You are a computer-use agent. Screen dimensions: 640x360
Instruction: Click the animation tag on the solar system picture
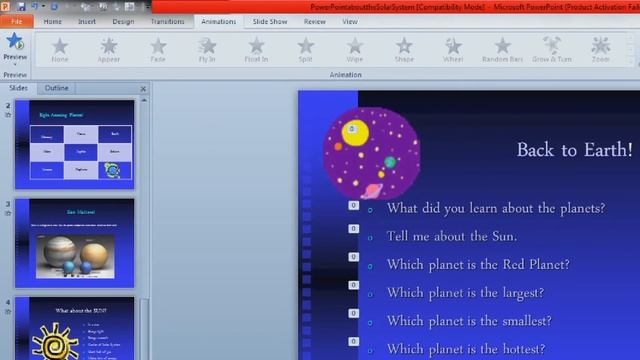pos(352,129)
